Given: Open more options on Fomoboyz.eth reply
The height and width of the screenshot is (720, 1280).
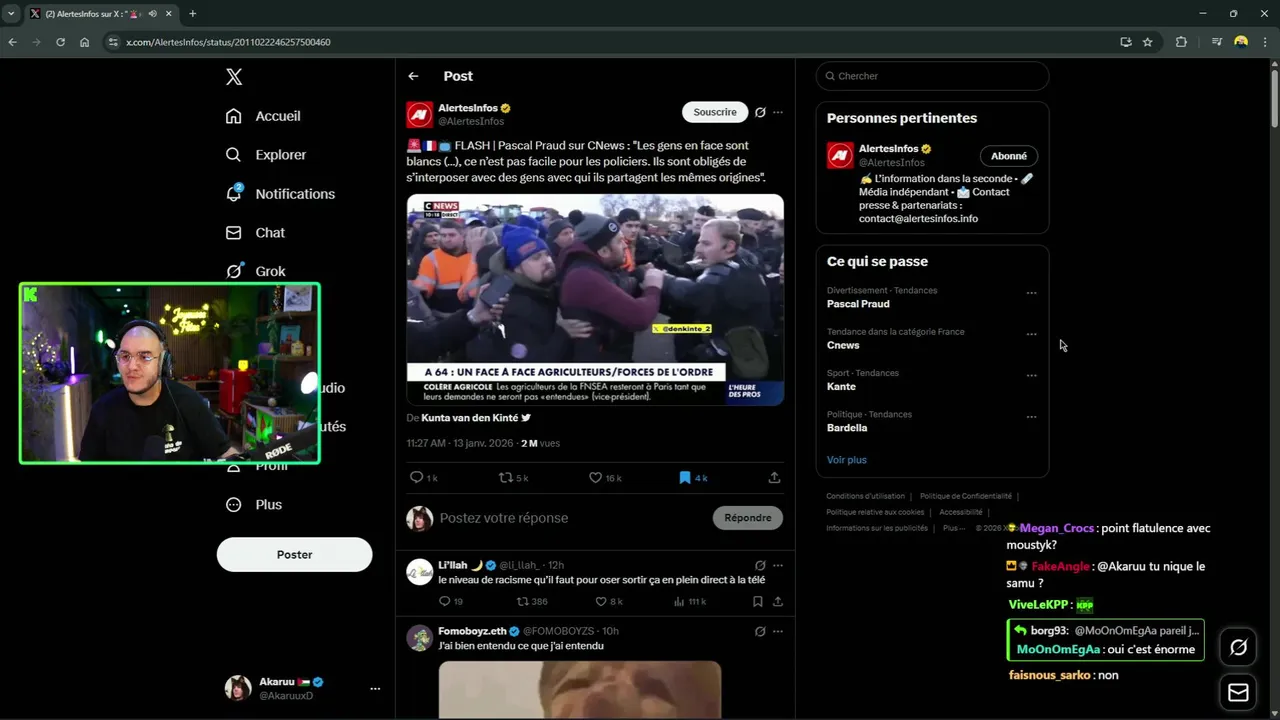Looking at the screenshot, I should (x=778, y=631).
